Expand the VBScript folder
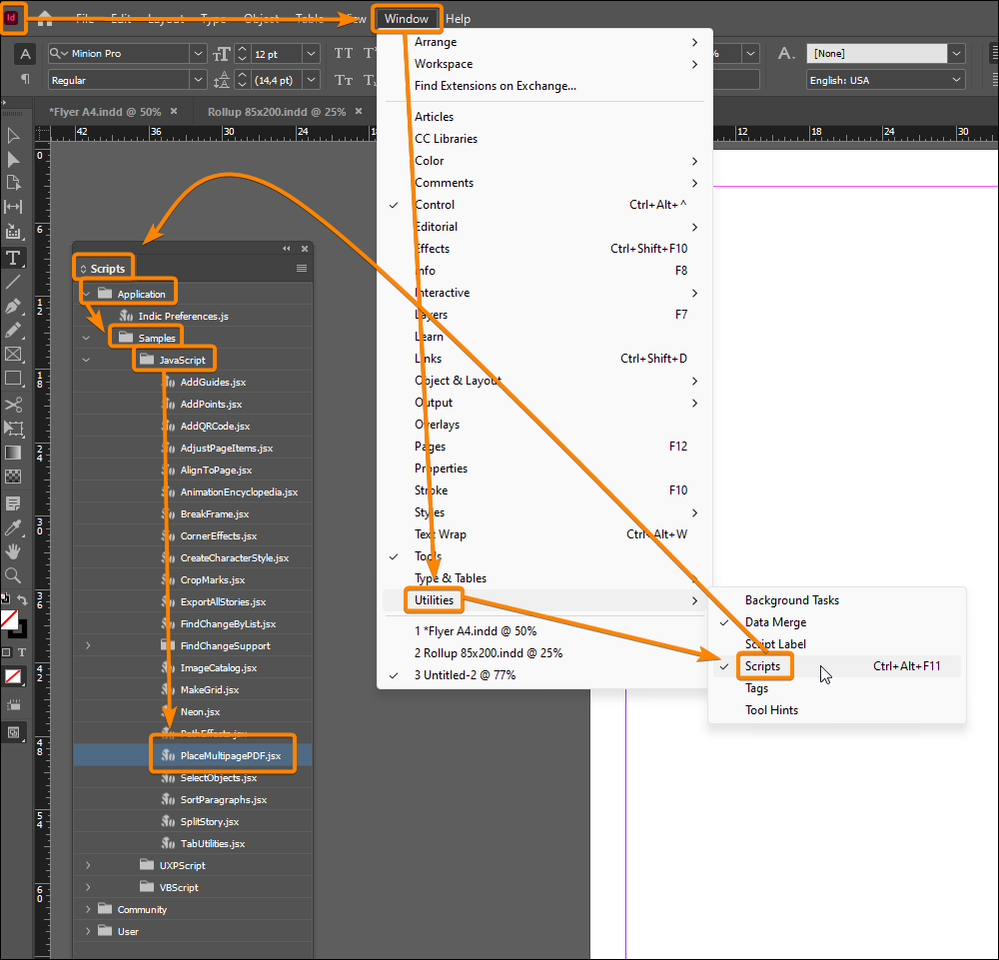Screen dimensions: 999x960 (88, 887)
